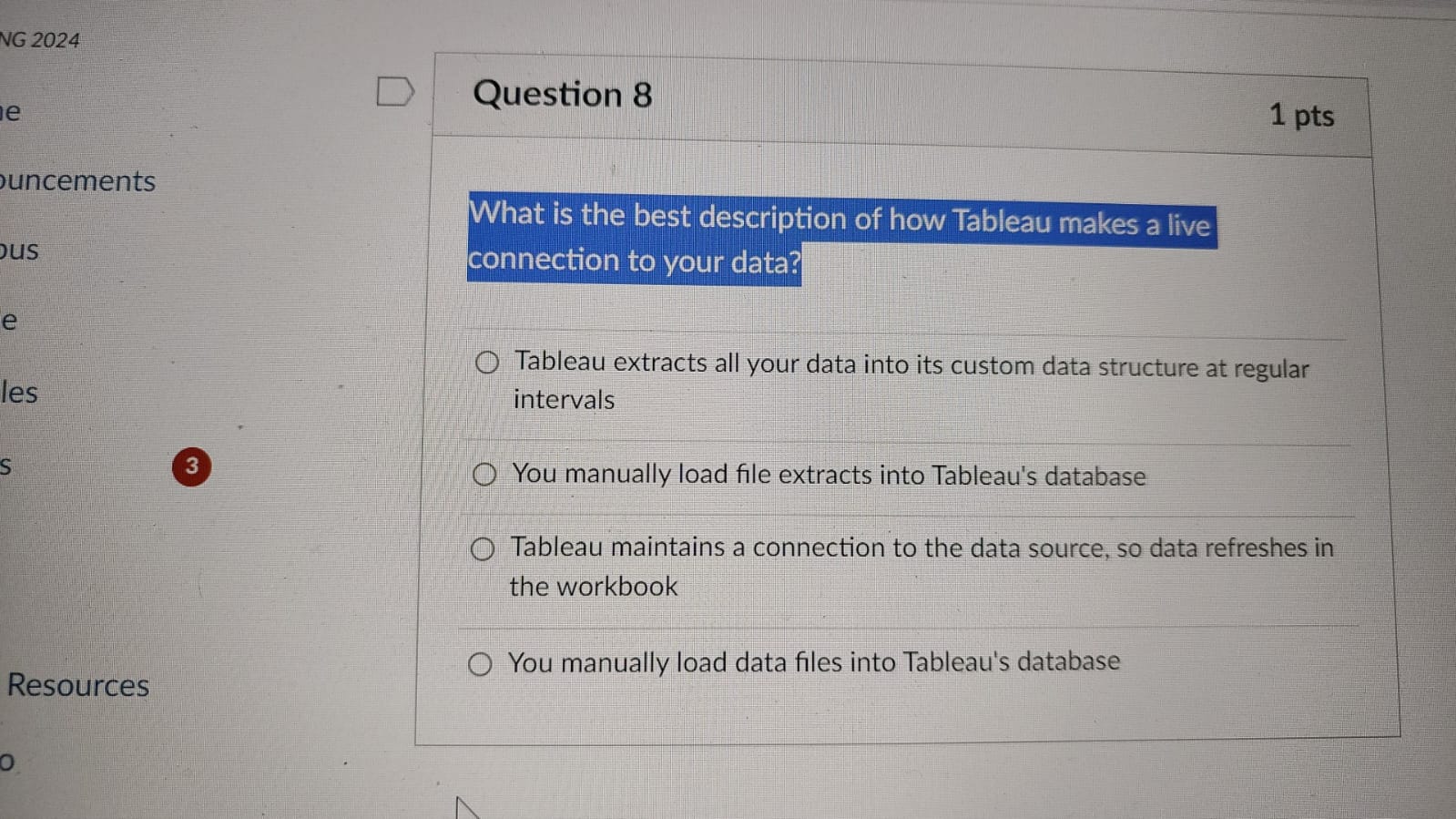This screenshot has width=1456, height=819.
Task: Click the bottom sidebar item ending in o
Action: (x=7, y=760)
